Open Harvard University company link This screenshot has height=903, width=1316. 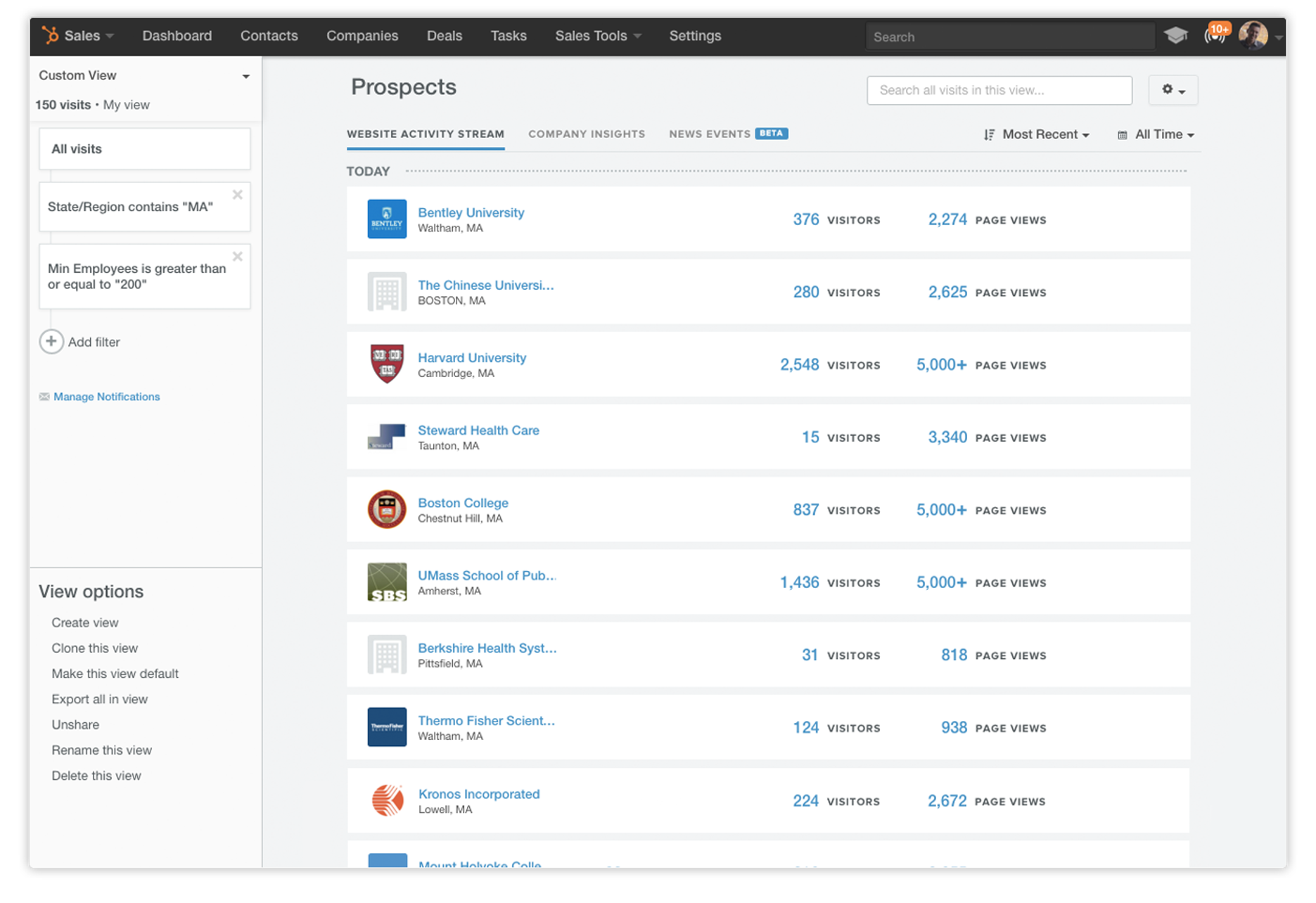tap(472, 357)
